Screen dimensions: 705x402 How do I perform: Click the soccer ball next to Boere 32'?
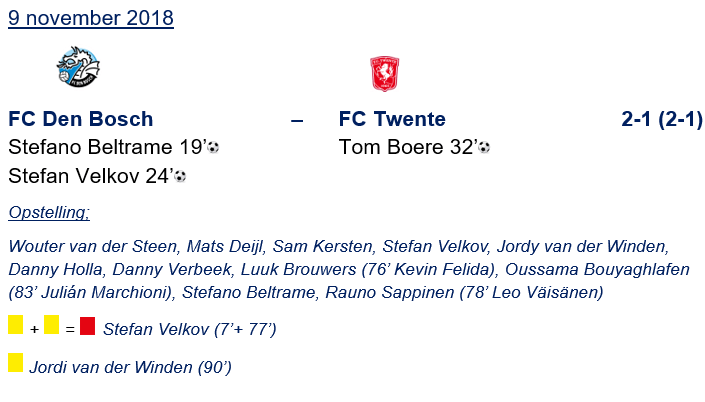484,148
